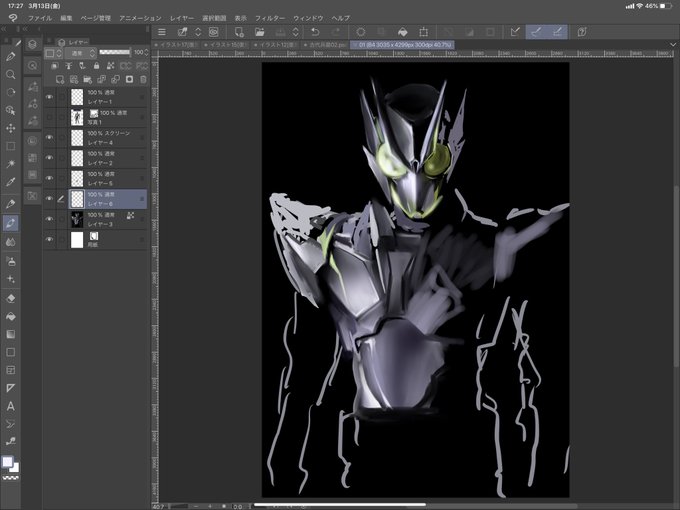Hide the 用紙 paper layer eye
Image resolution: width=680 pixels, height=510 pixels.
49,239
